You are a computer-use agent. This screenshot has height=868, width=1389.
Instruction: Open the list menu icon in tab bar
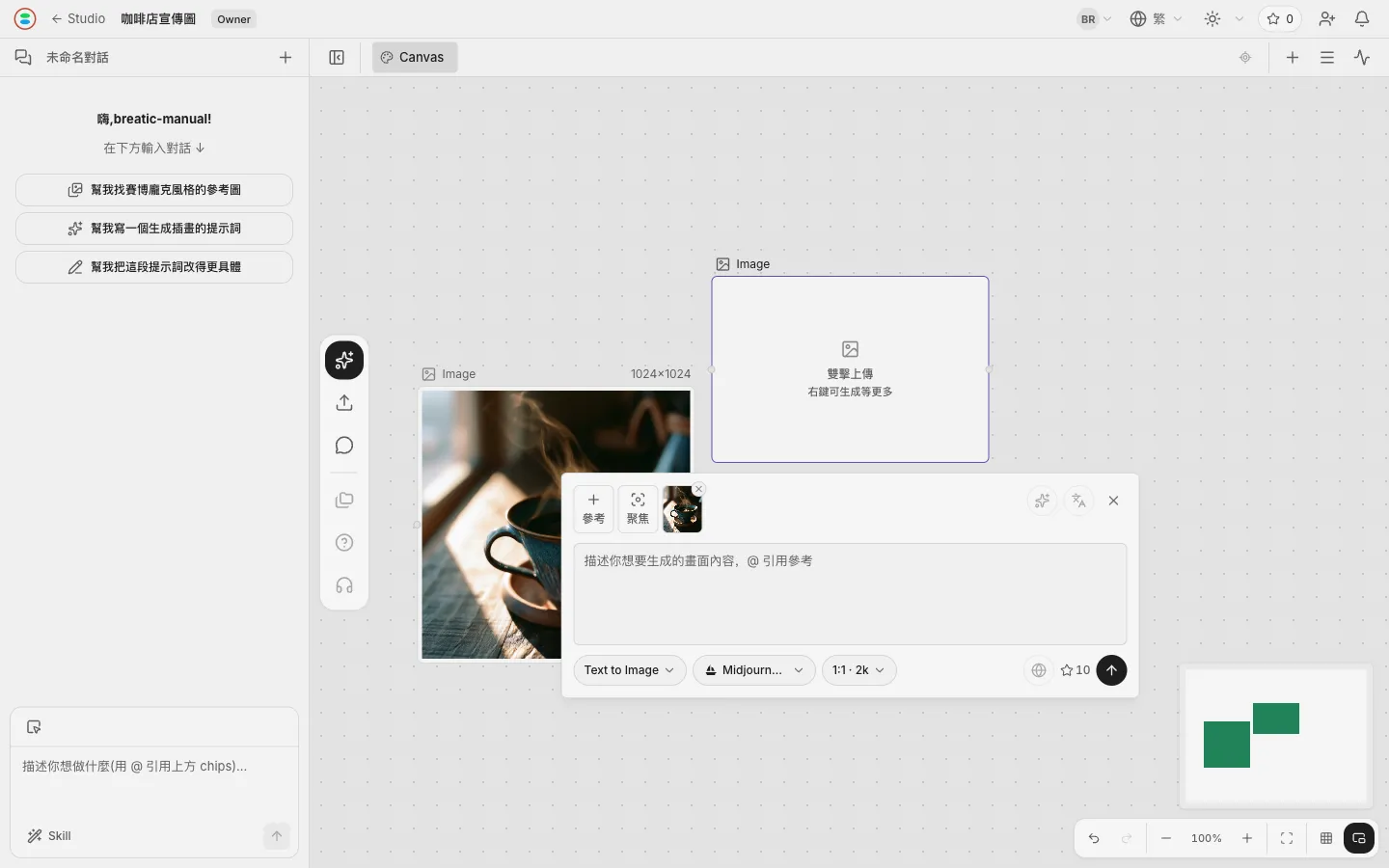(x=1327, y=57)
